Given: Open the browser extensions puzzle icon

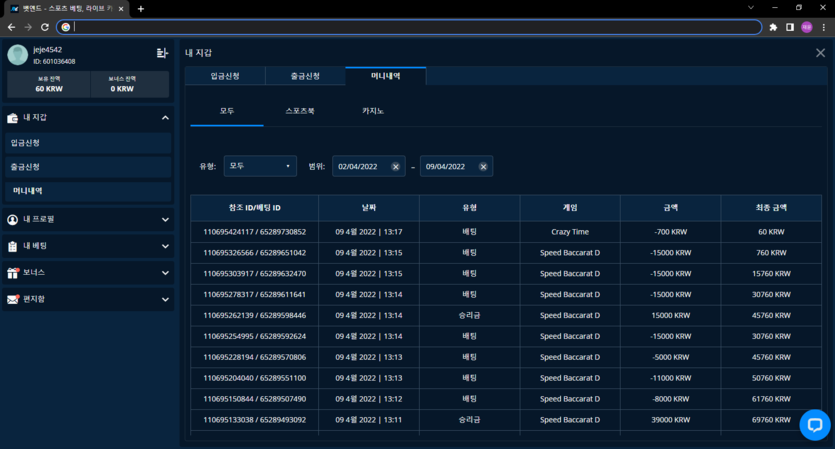Looking at the screenshot, I should (773, 27).
